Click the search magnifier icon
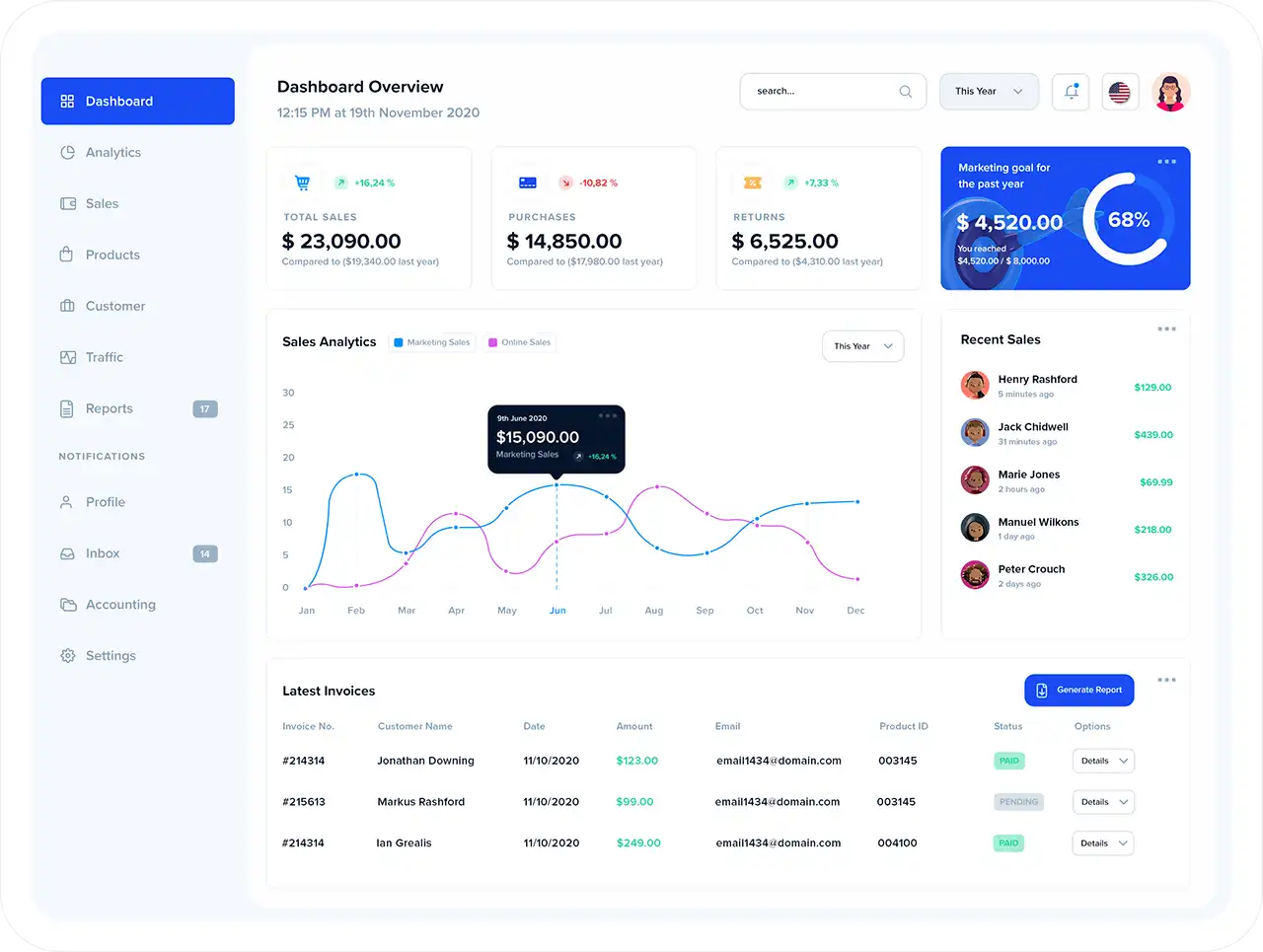Image resolution: width=1263 pixels, height=952 pixels. pyautogui.click(x=905, y=91)
